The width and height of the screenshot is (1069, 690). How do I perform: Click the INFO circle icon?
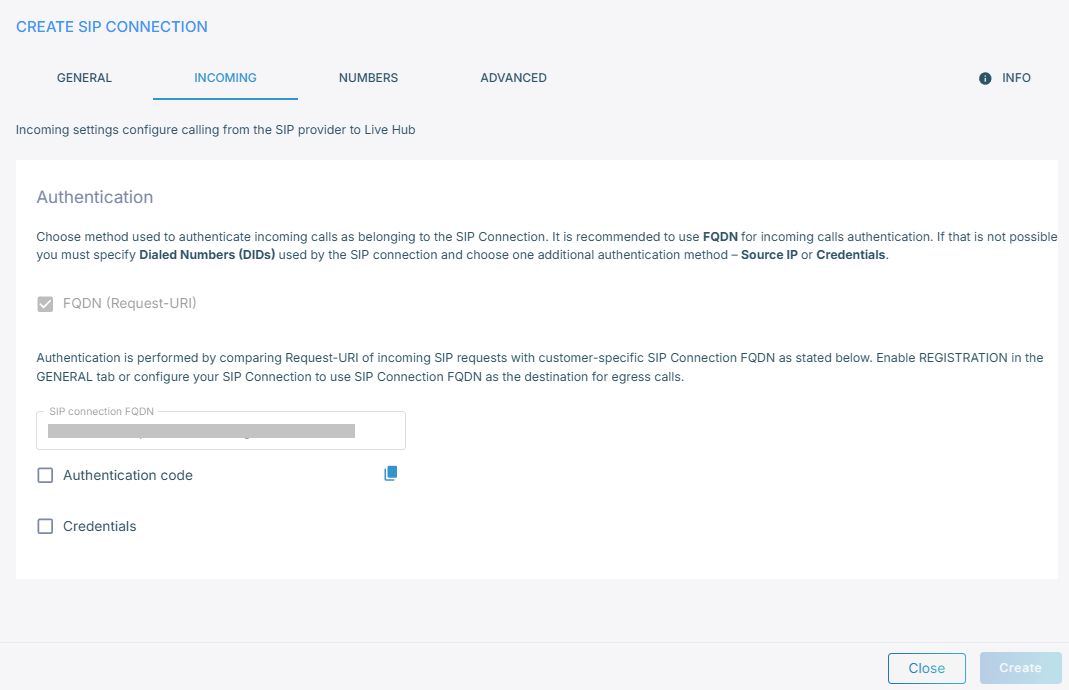click(x=985, y=78)
